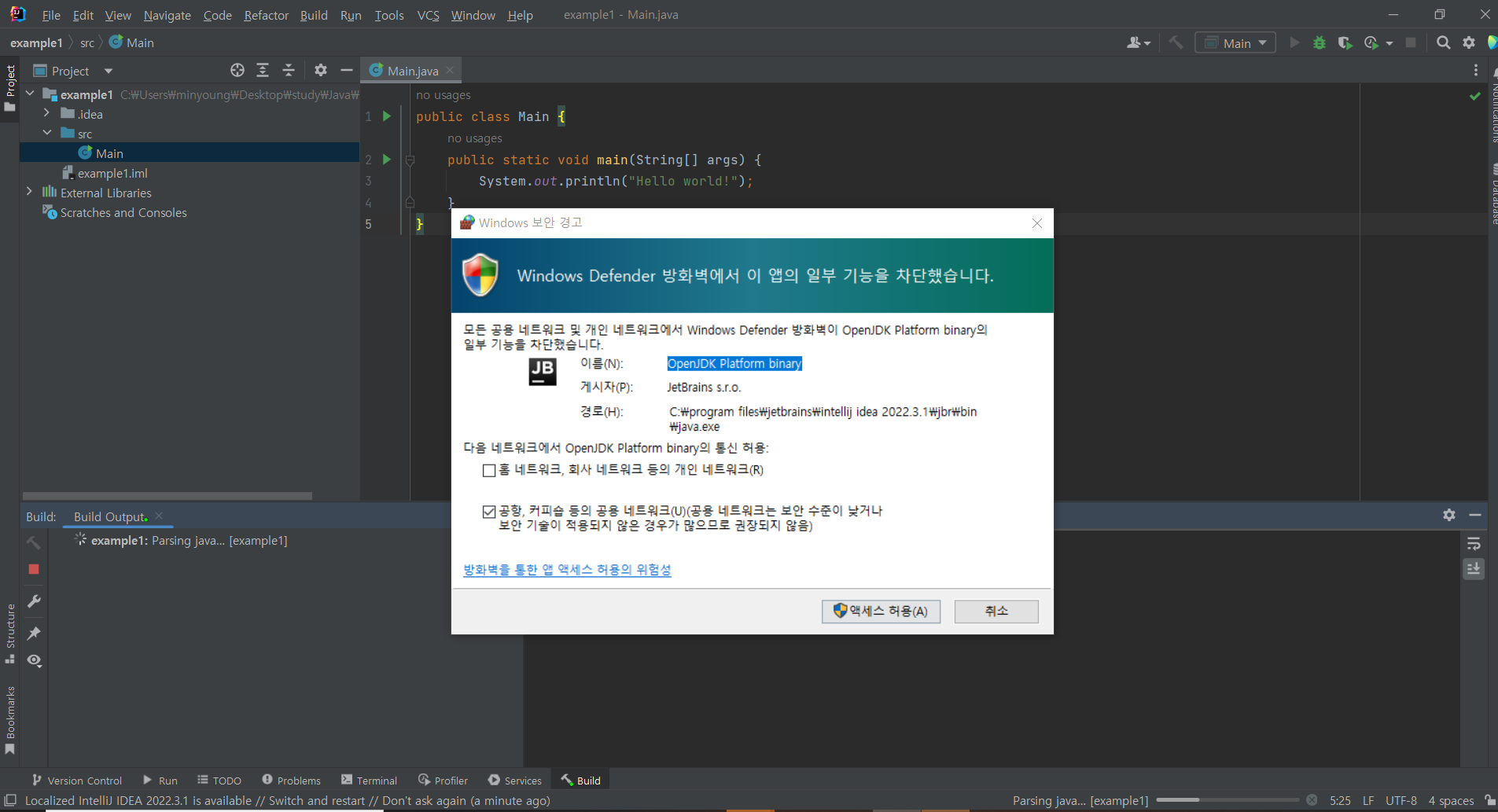This screenshot has height=812, width=1498.
Task: Open Project panel options gear
Action: pos(320,70)
